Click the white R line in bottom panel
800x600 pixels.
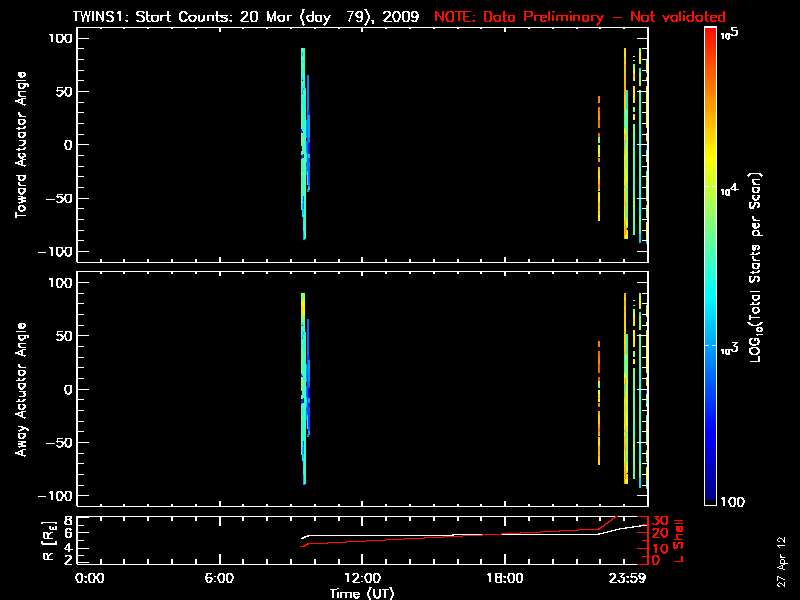[x=450, y=535]
